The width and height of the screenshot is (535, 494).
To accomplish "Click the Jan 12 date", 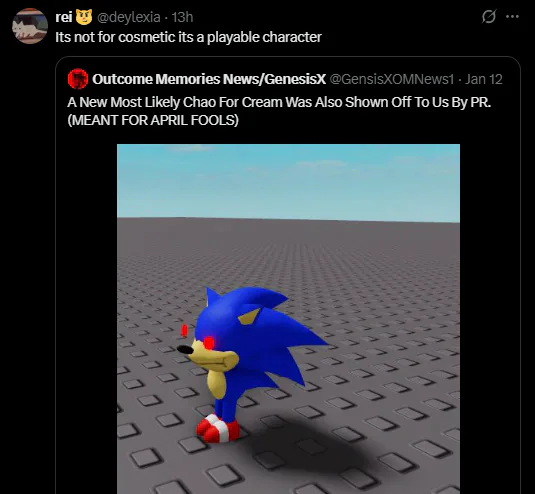I will (483, 79).
